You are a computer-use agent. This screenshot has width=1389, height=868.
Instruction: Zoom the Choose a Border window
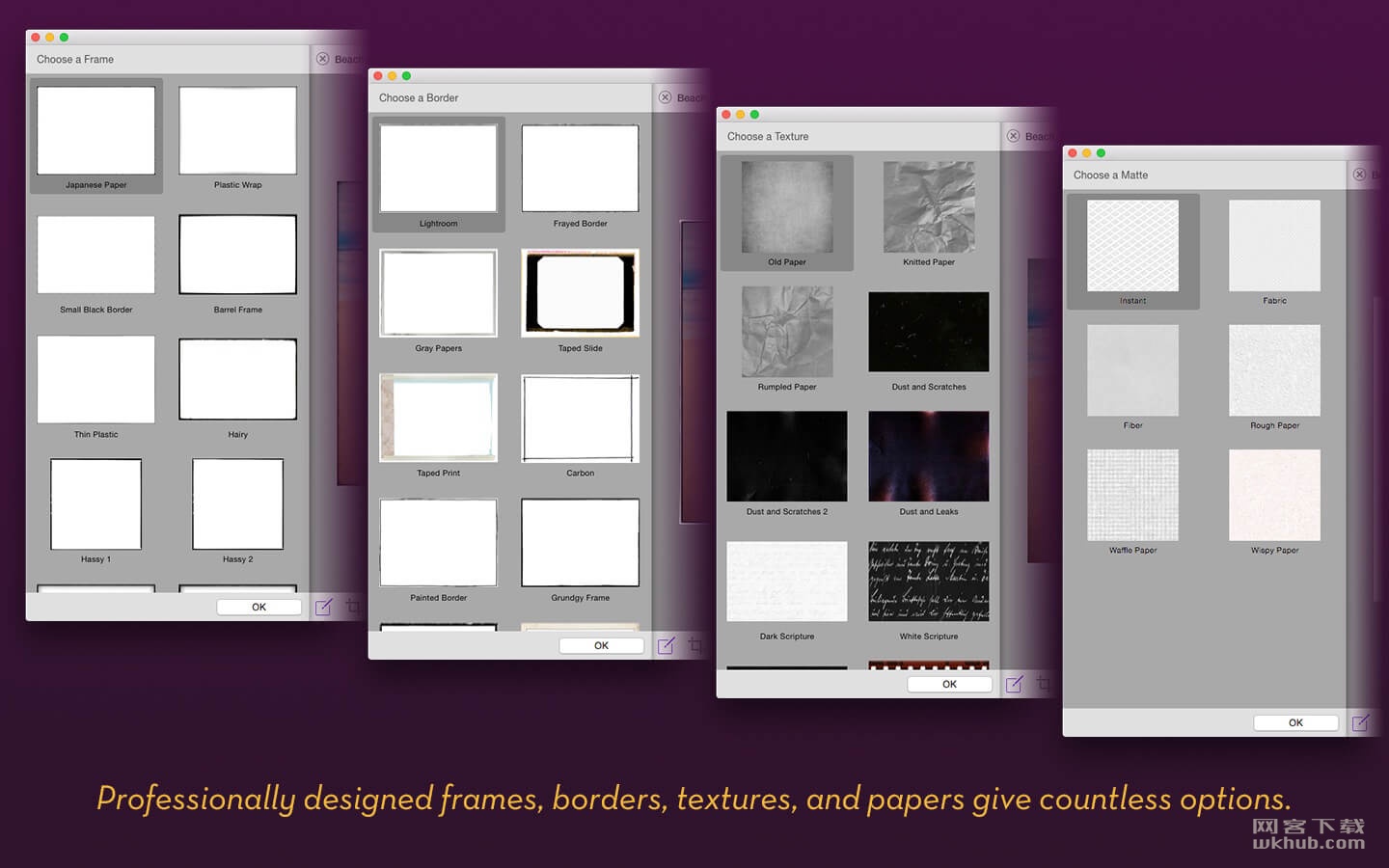[406, 76]
